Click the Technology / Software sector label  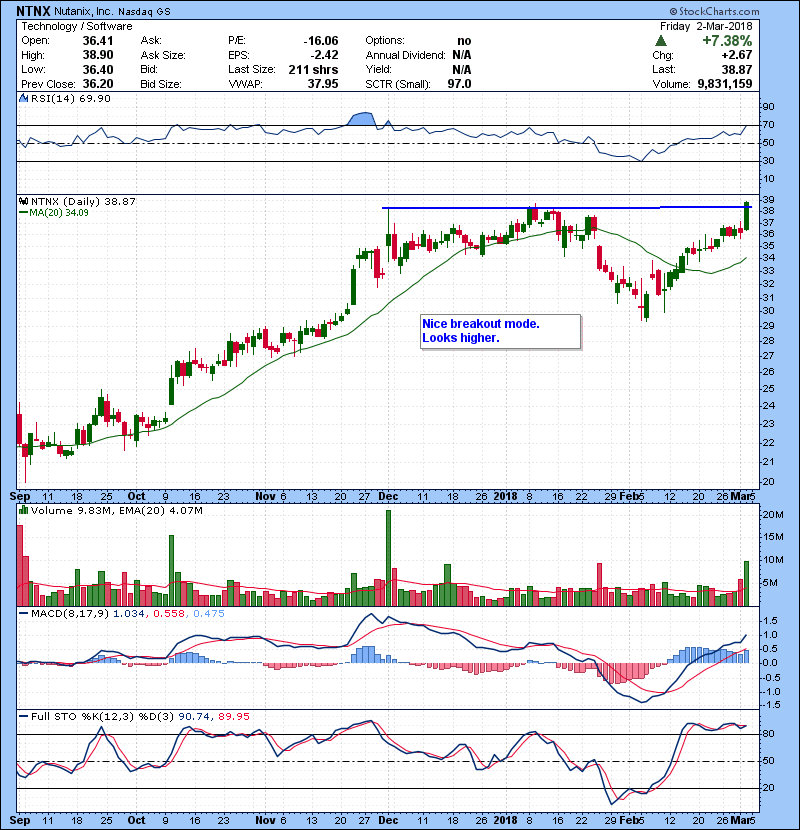[x=77, y=26]
